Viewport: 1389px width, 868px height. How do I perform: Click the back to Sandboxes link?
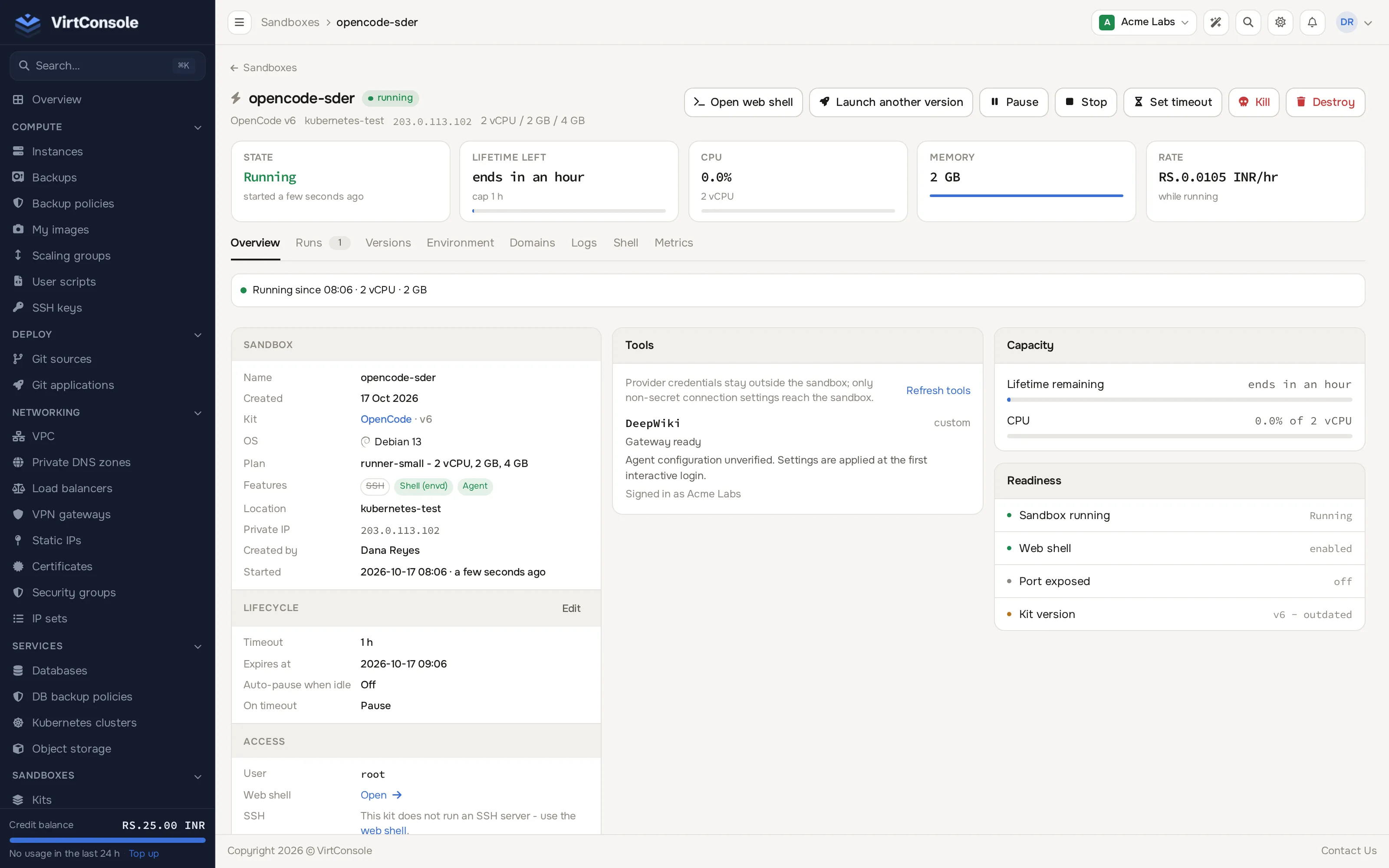(x=263, y=68)
